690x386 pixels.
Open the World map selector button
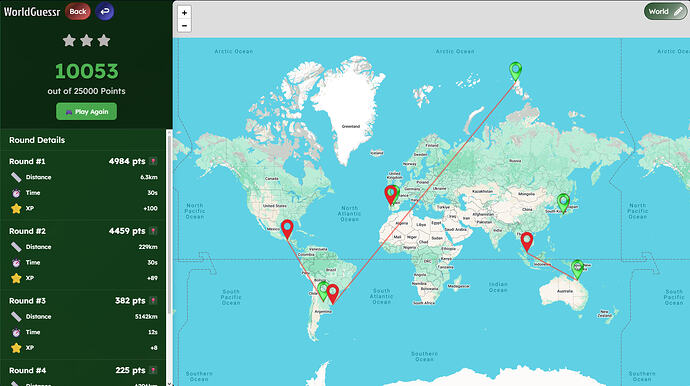click(x=665, y=11)
